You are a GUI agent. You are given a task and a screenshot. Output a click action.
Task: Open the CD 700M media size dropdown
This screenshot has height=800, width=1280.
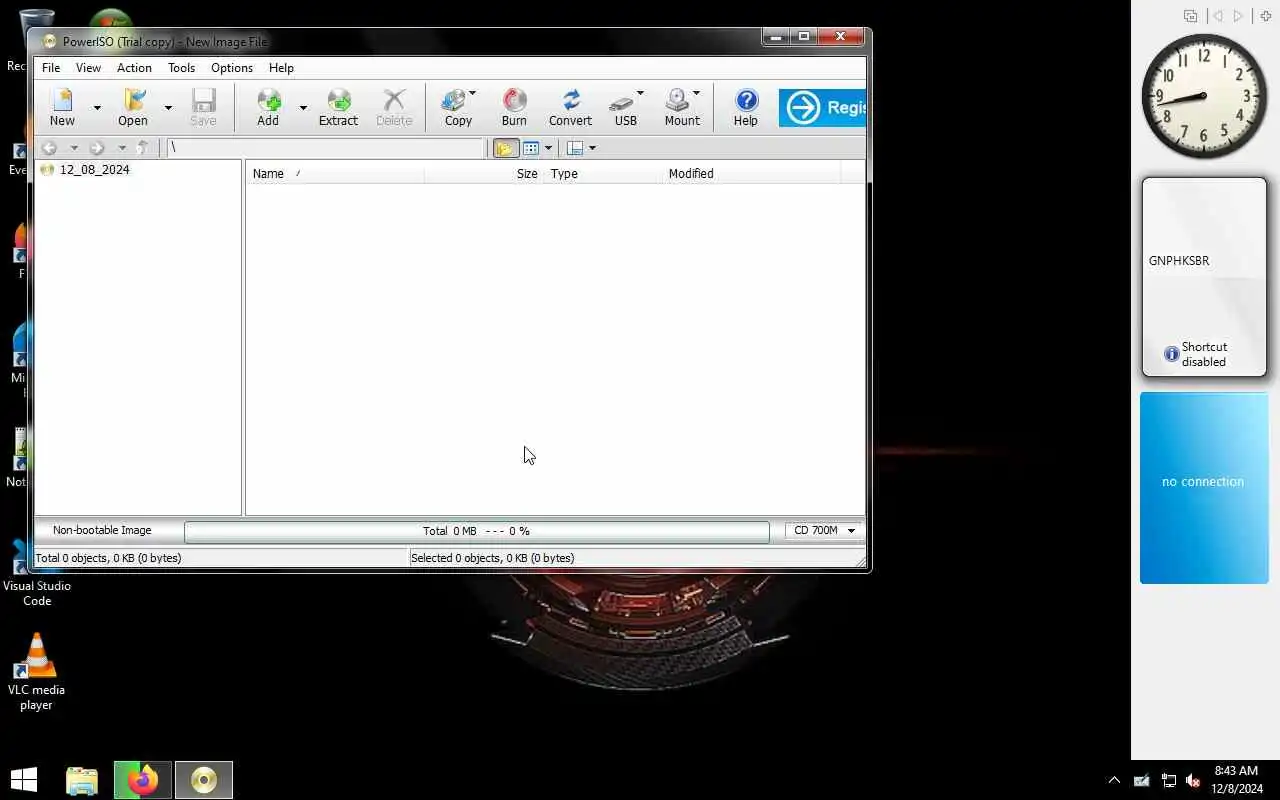point(825,531)
